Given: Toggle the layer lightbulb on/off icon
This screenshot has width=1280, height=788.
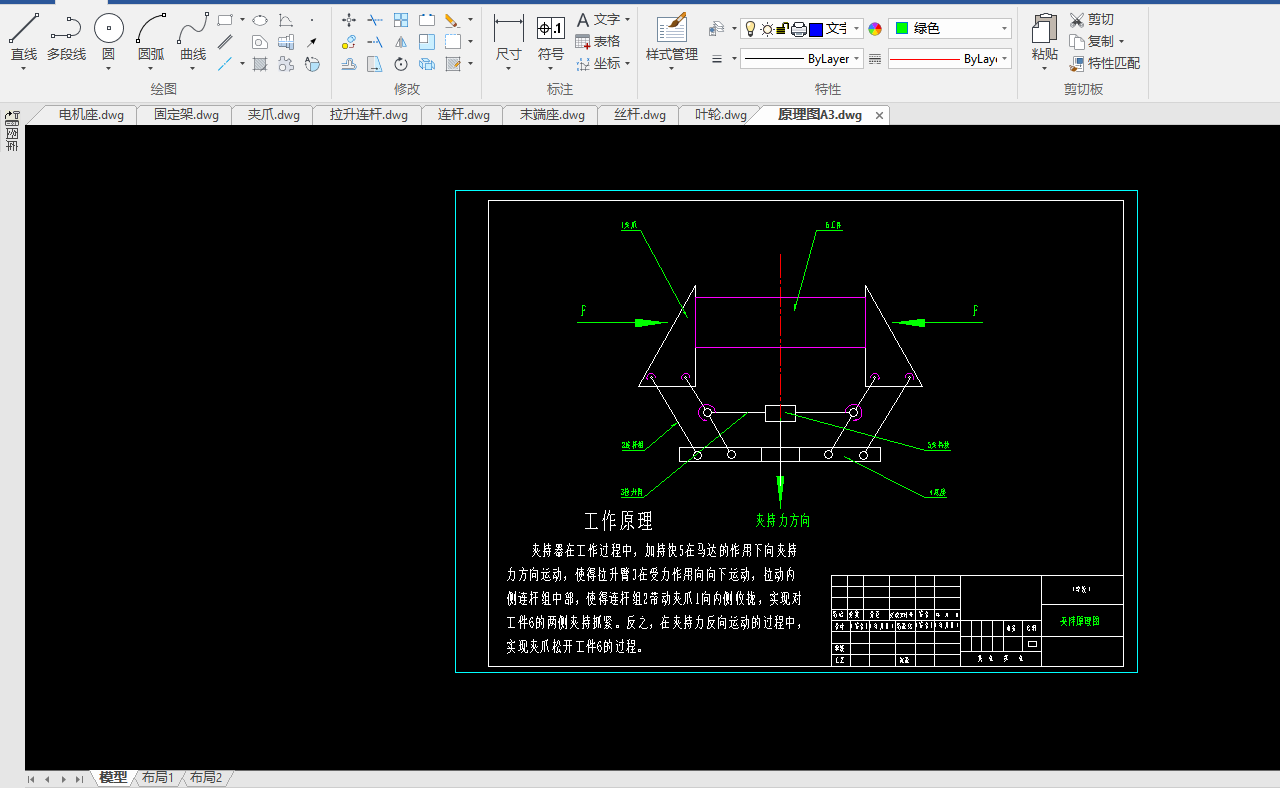Looking at the screenshot, I should tap(750, 29).
